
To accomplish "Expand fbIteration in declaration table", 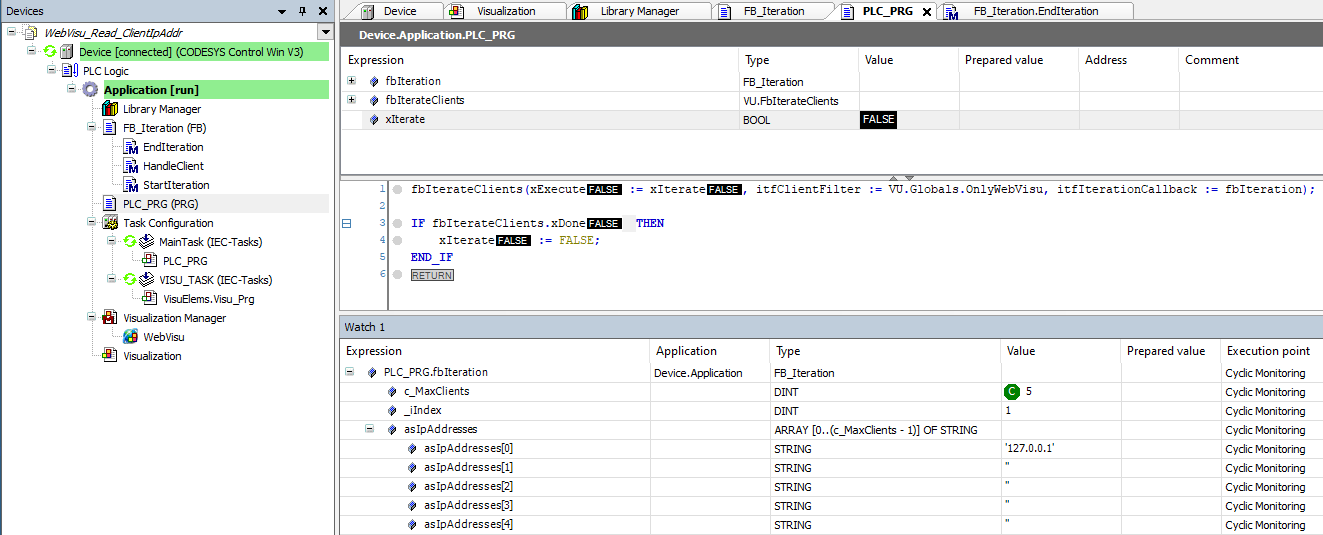I will coord(351,82).
